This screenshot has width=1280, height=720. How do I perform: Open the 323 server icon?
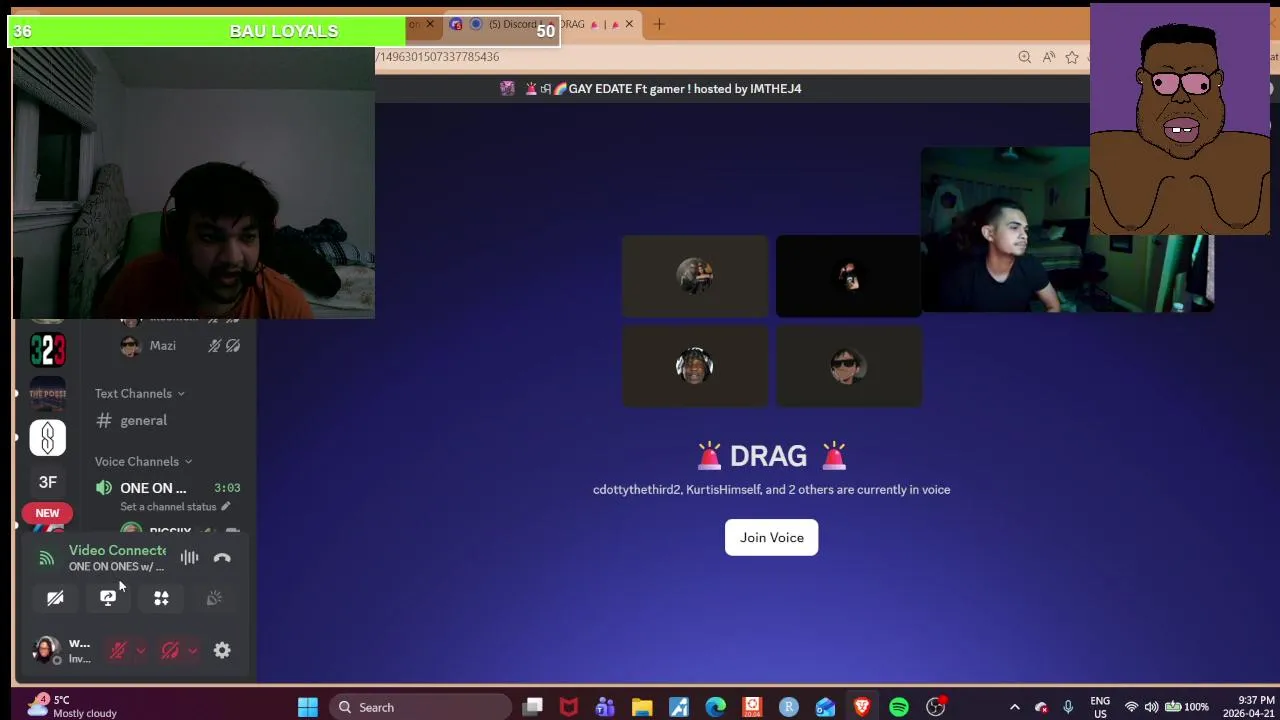tap(47, 349)
